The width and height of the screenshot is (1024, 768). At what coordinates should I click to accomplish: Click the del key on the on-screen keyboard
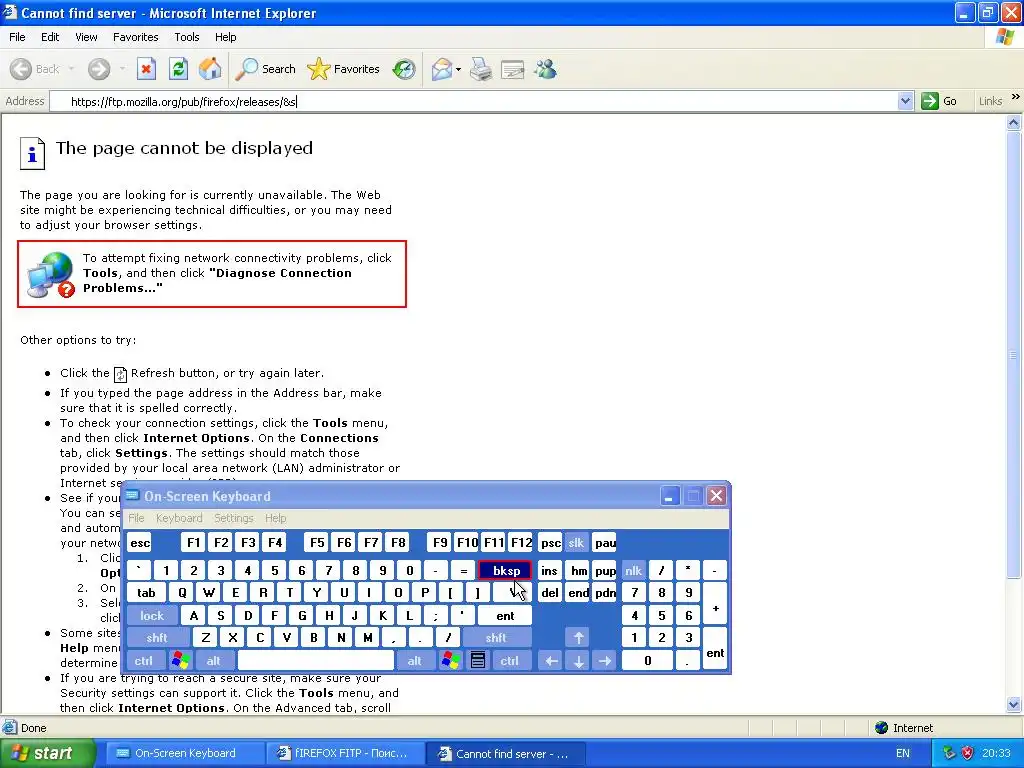550,592
